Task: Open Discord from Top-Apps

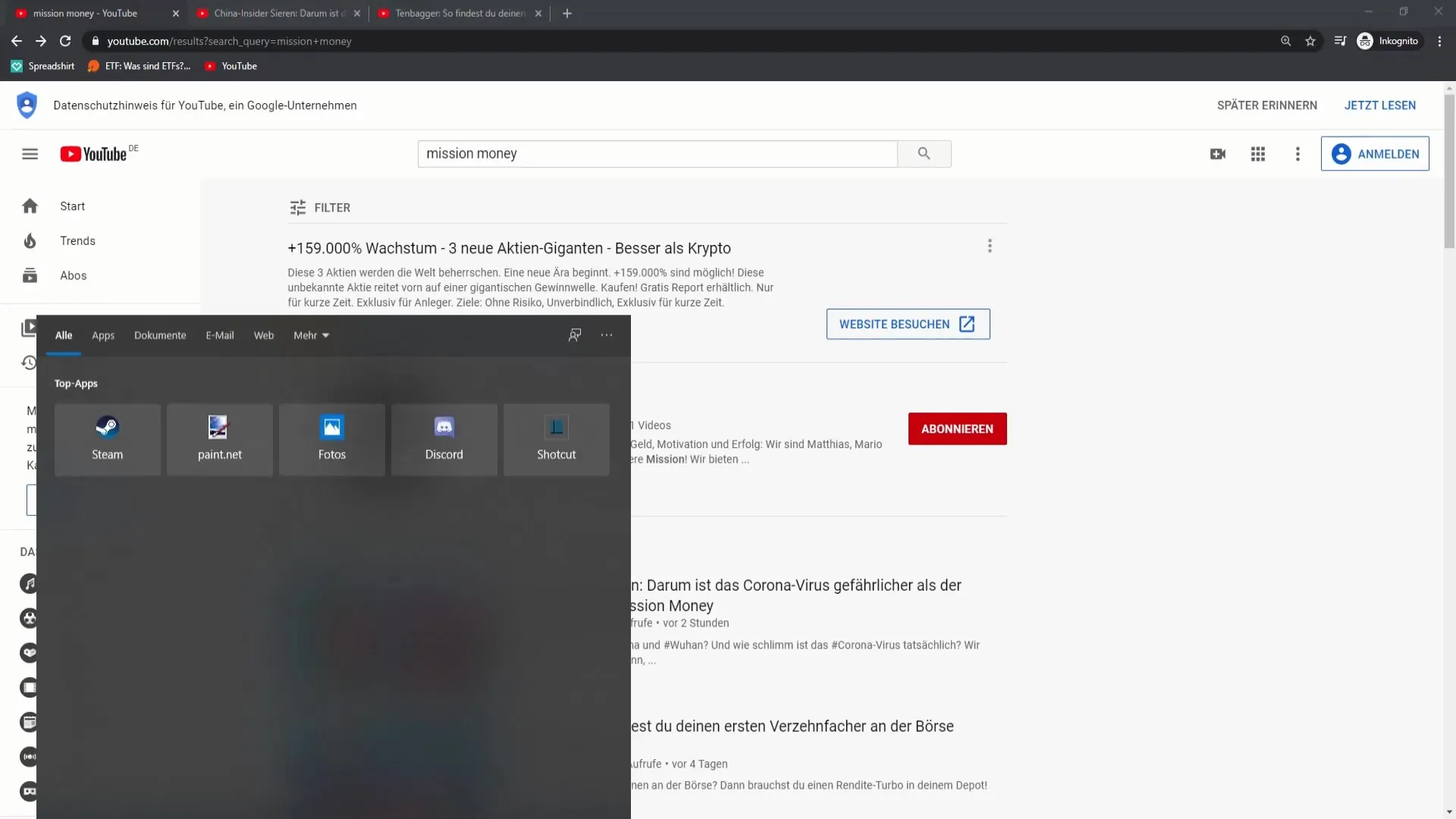Action: (x=444, y=440)
